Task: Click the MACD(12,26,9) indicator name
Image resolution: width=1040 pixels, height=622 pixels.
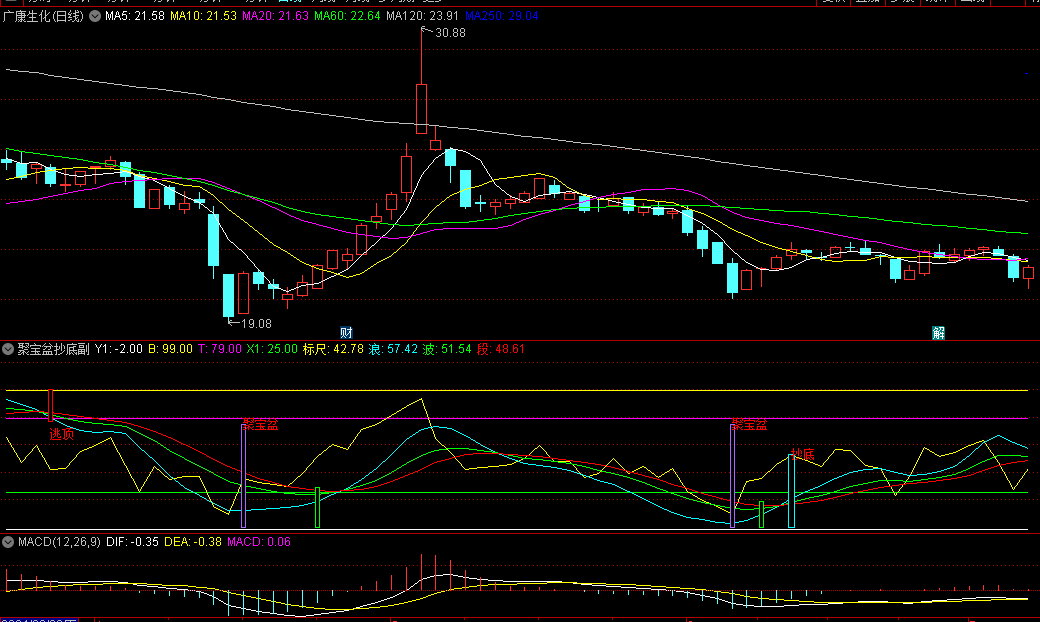Action: [x=59, y=542]
